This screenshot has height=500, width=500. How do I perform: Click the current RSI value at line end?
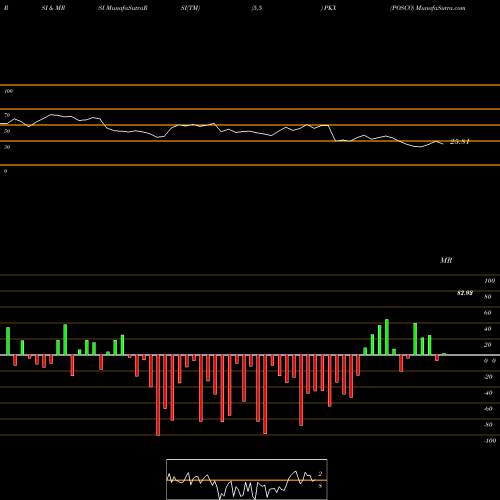tap(460, 142)
